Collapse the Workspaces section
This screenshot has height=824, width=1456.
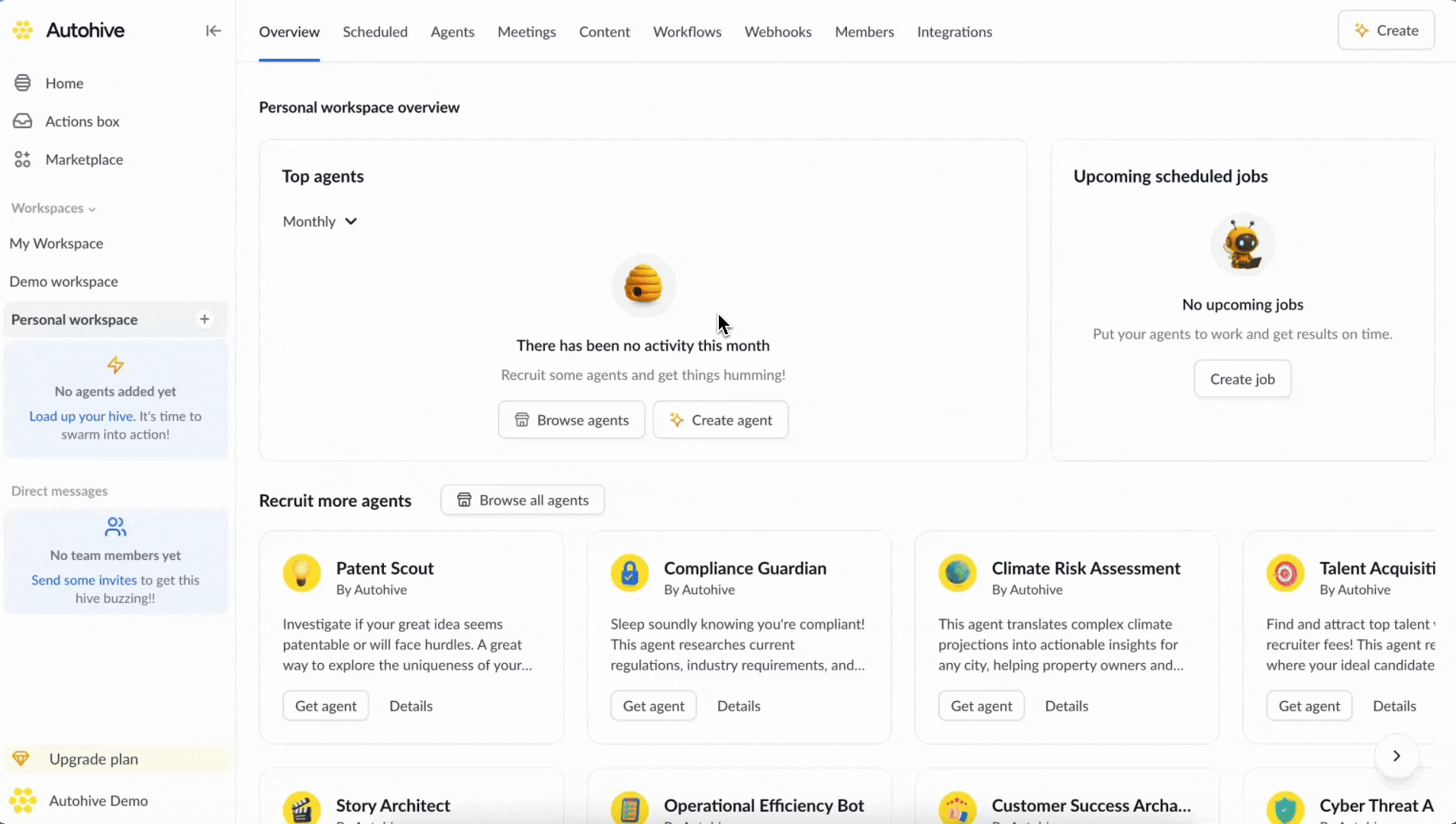92,208
